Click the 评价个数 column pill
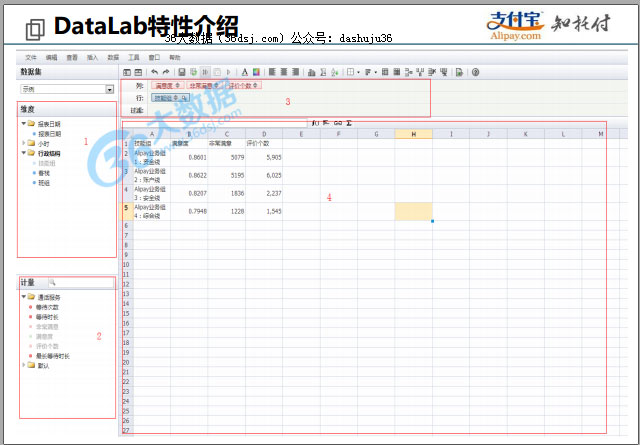The width and height of the screenshot is (640, 445). tap(244, 85)
